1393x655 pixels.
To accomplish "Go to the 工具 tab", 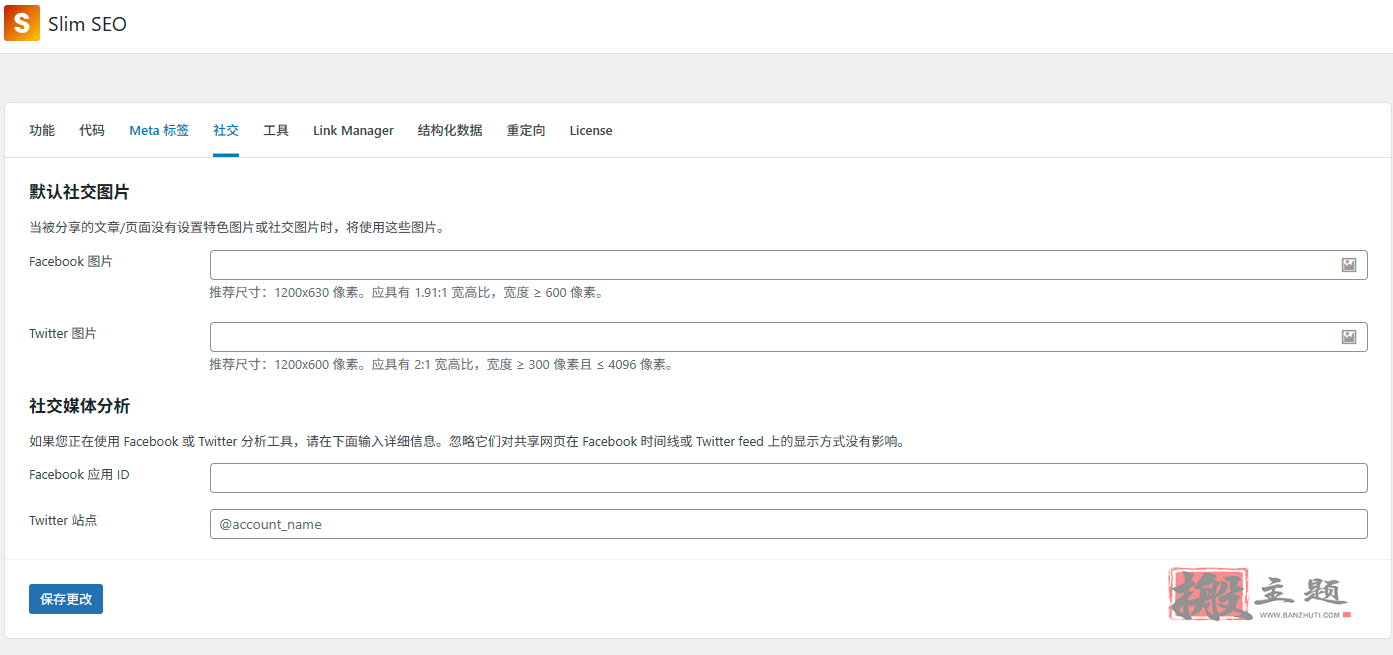I will point(276,131).
